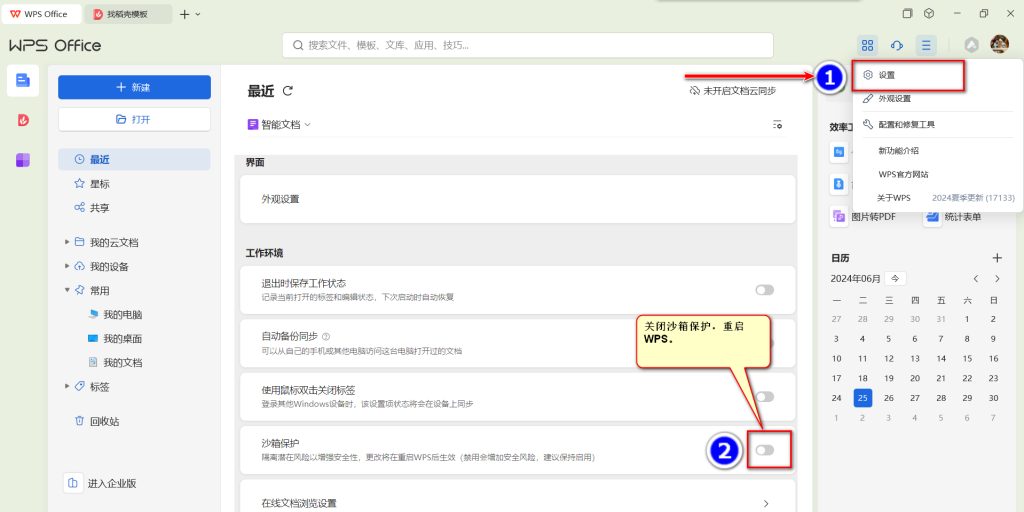1024x512 pixels.
Task: Go to the previous month in the calendar
Action: point(976,279)
